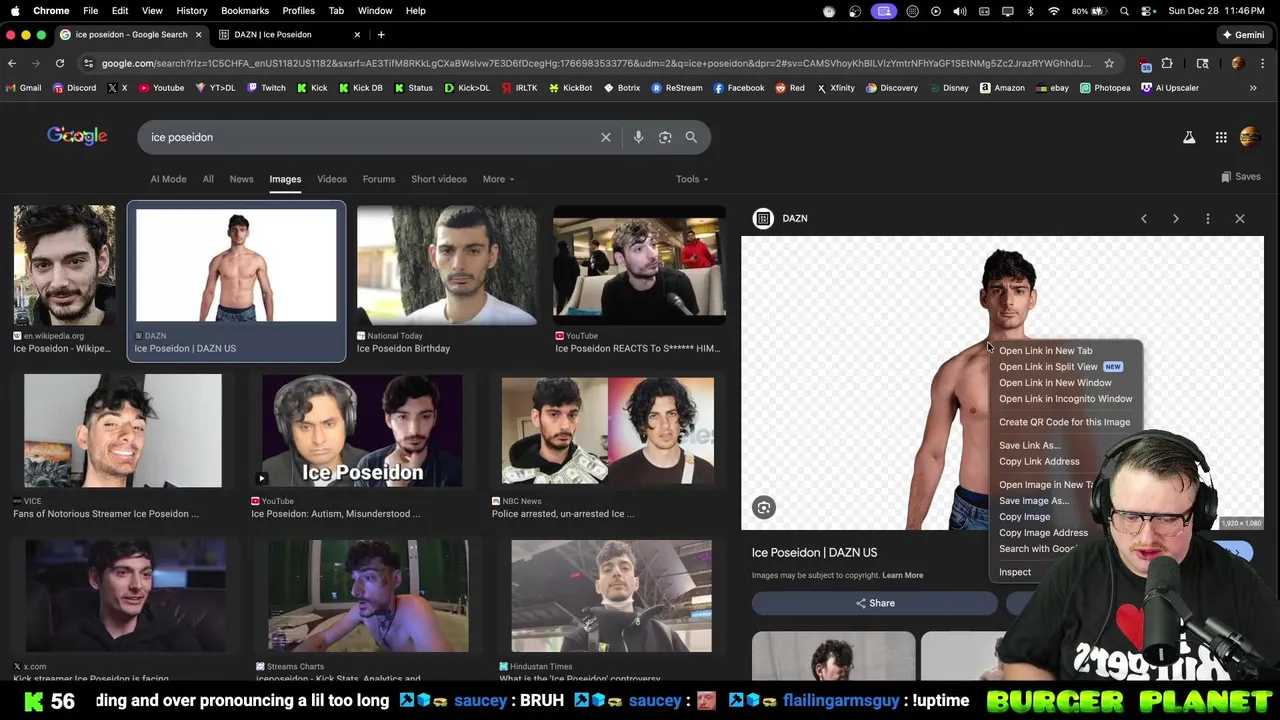Open the Facebook bookmark
This screenshot has width=1280, height=720.
[738, 88]
